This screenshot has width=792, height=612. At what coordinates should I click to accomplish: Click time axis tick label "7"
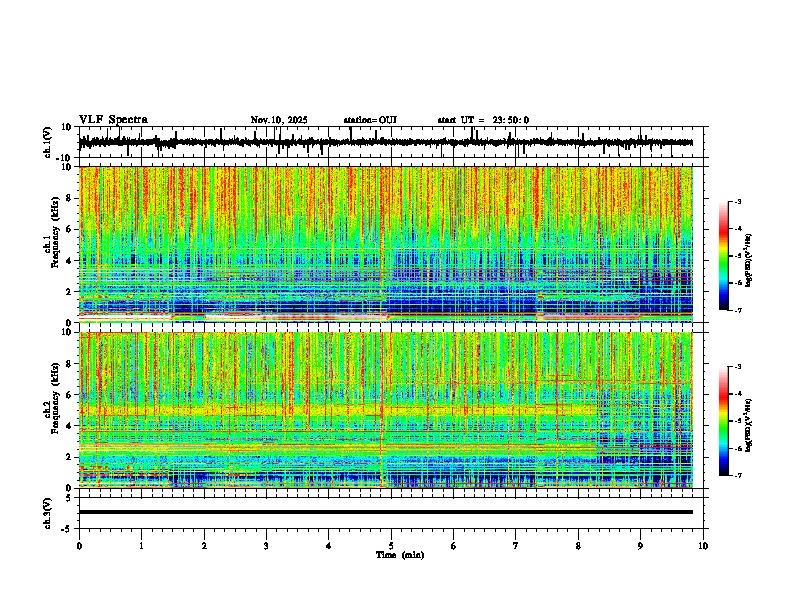coord(516,546)
